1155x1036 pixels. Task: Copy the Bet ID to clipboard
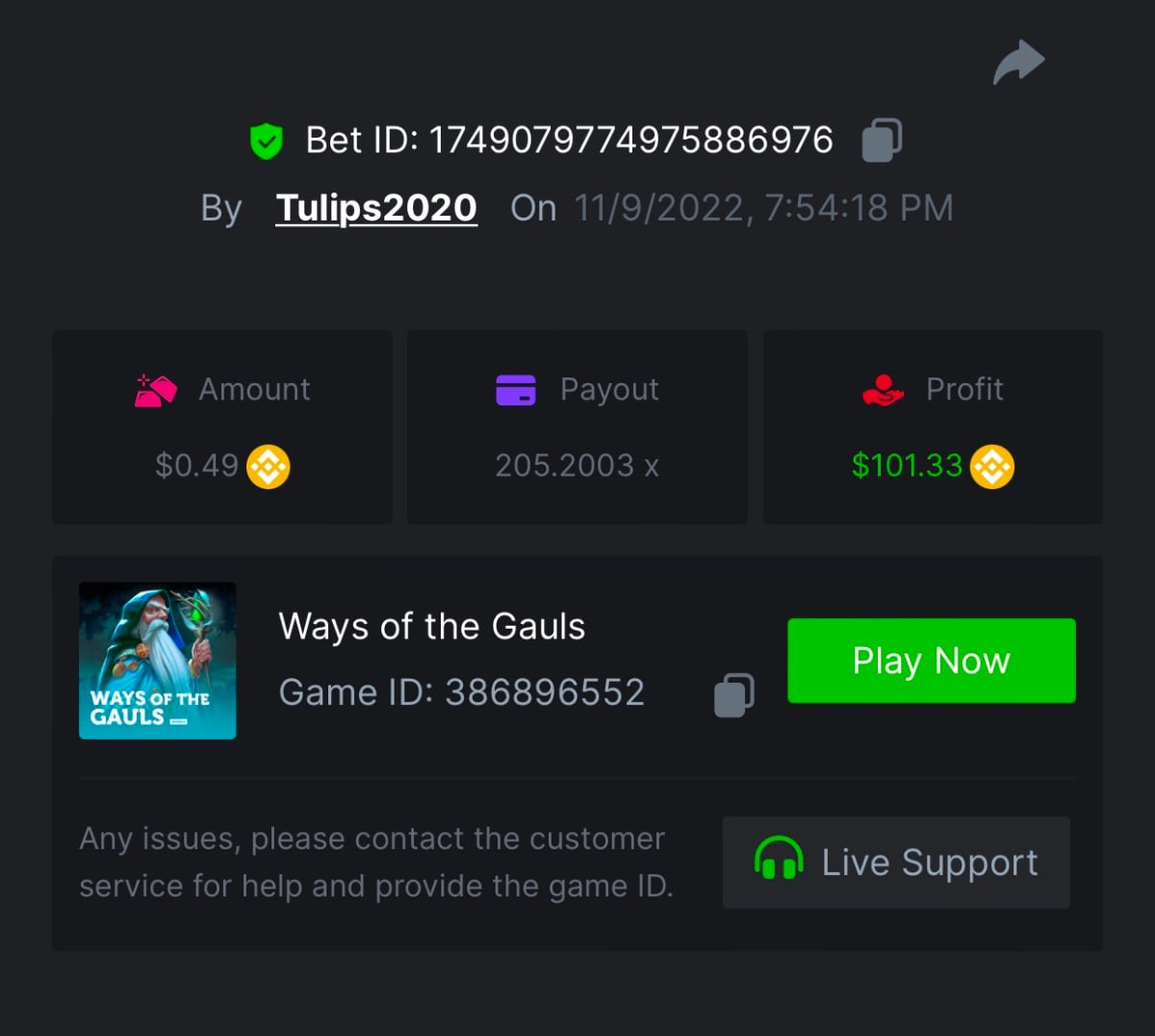click(882, 141)
